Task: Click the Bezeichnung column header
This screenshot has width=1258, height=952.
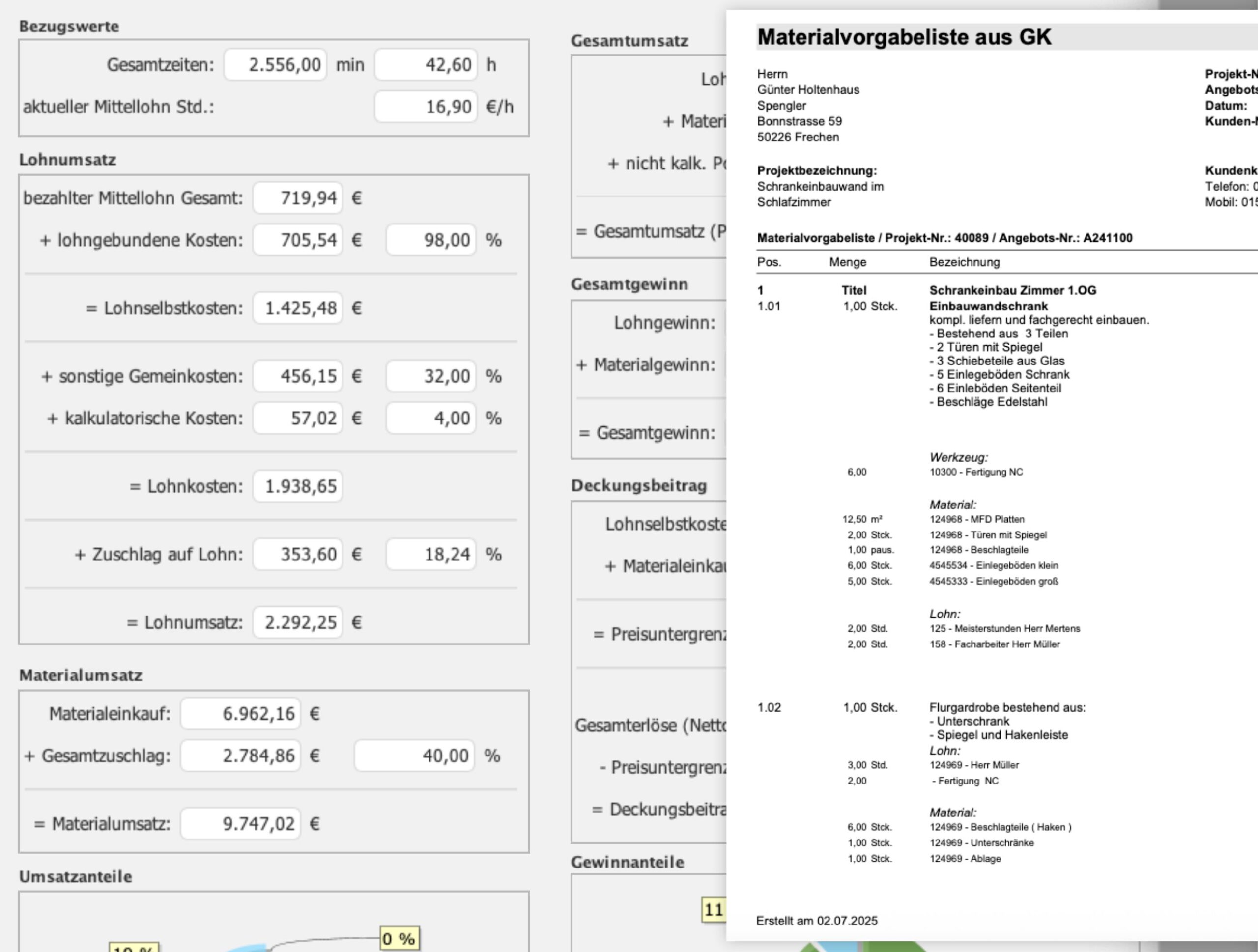Action: pos(965,262)
